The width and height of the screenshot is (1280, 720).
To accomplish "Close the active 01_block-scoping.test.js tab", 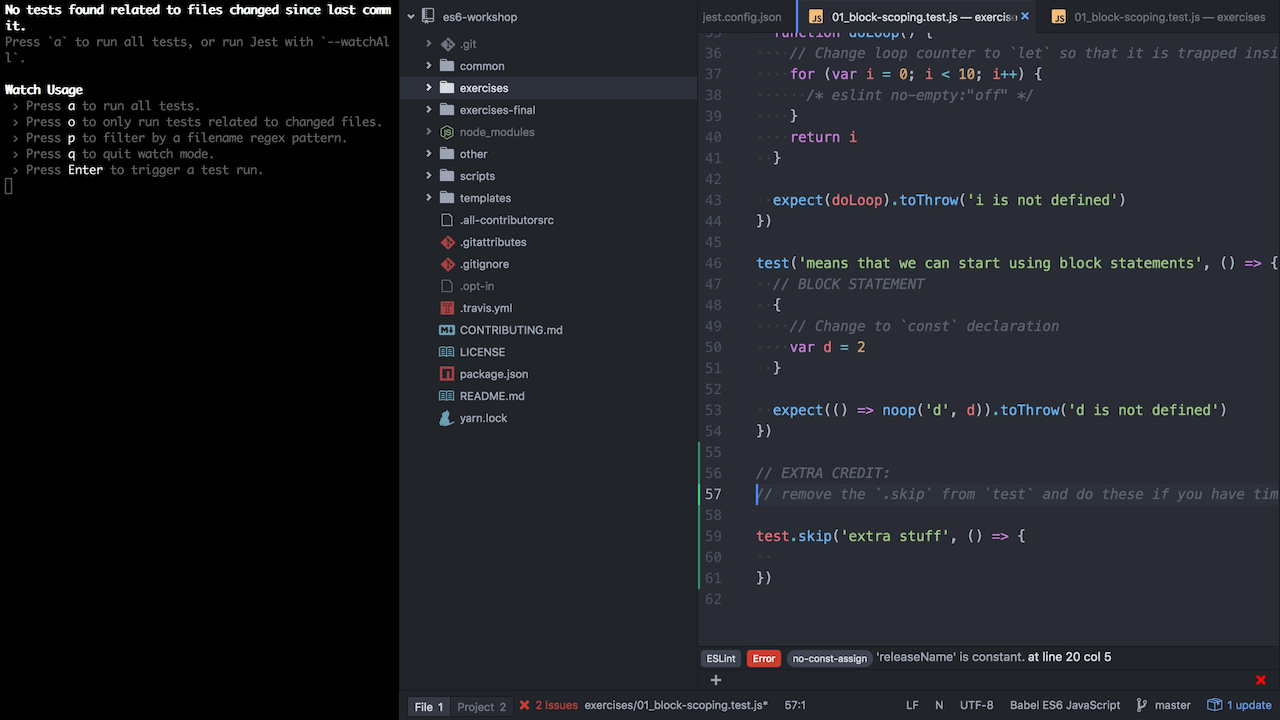I will 1025,17.
